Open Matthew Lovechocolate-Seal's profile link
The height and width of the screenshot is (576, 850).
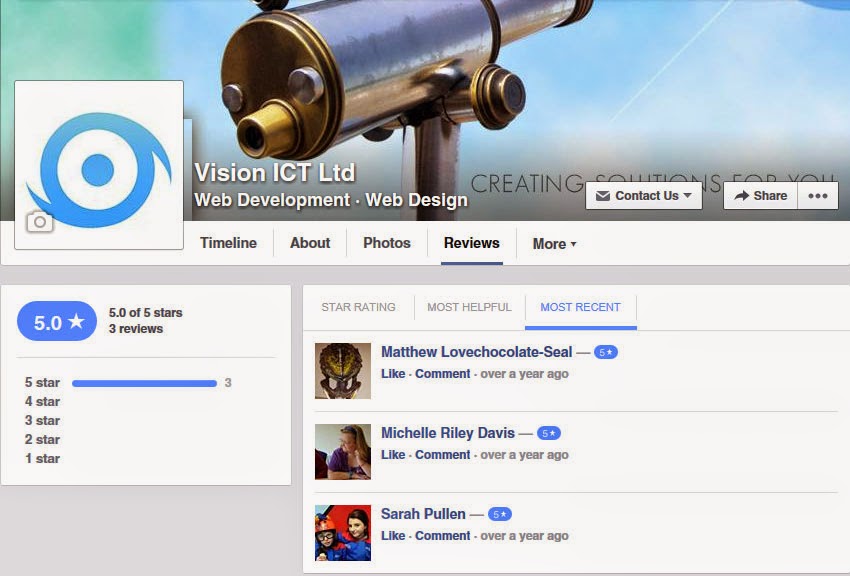(x=476, y=352)
